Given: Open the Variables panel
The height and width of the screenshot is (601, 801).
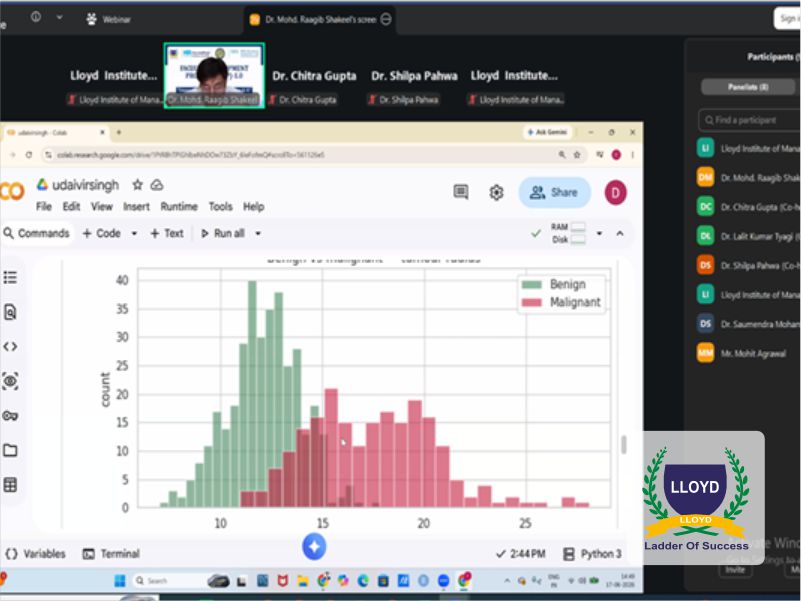Looking at the screenshot, I should click(36, 554).
